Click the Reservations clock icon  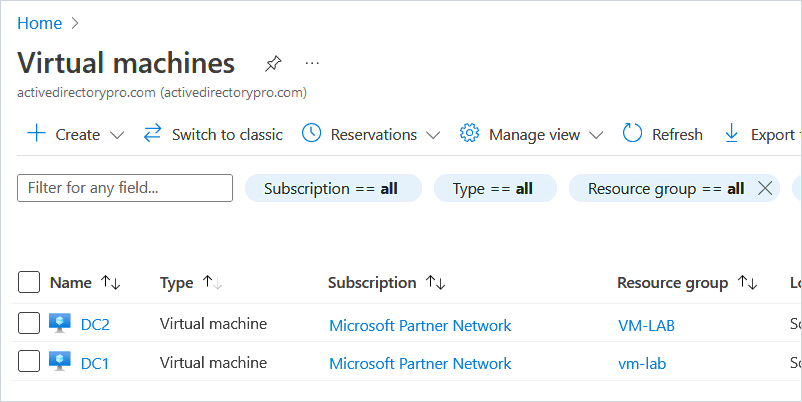pyautogui.click(x=311, y=133)
